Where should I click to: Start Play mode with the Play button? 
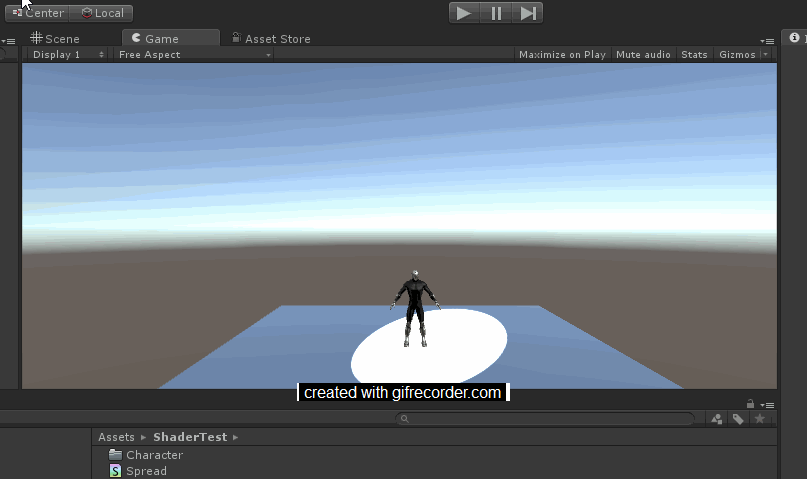click(x=464, y=13)
